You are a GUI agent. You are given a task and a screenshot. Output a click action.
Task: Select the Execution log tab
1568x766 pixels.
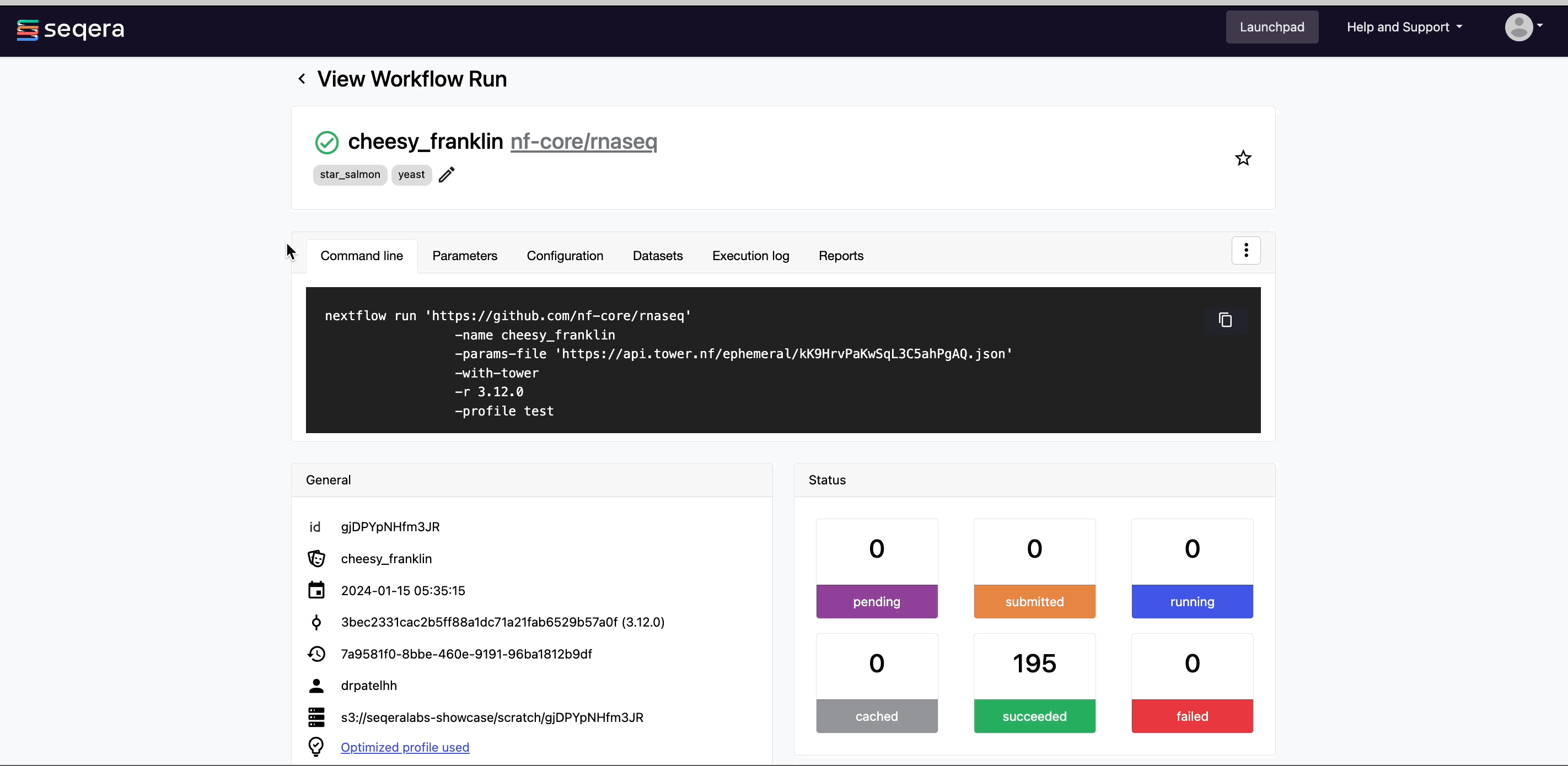[750, 255]
